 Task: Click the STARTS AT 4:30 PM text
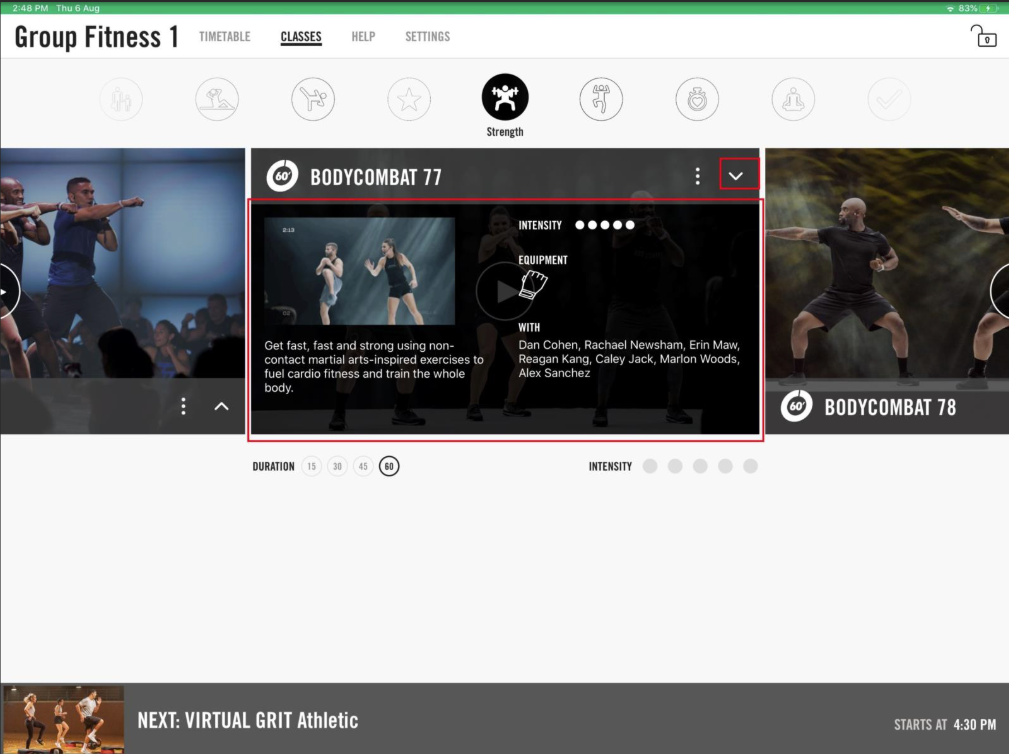[x=945, y=724]
